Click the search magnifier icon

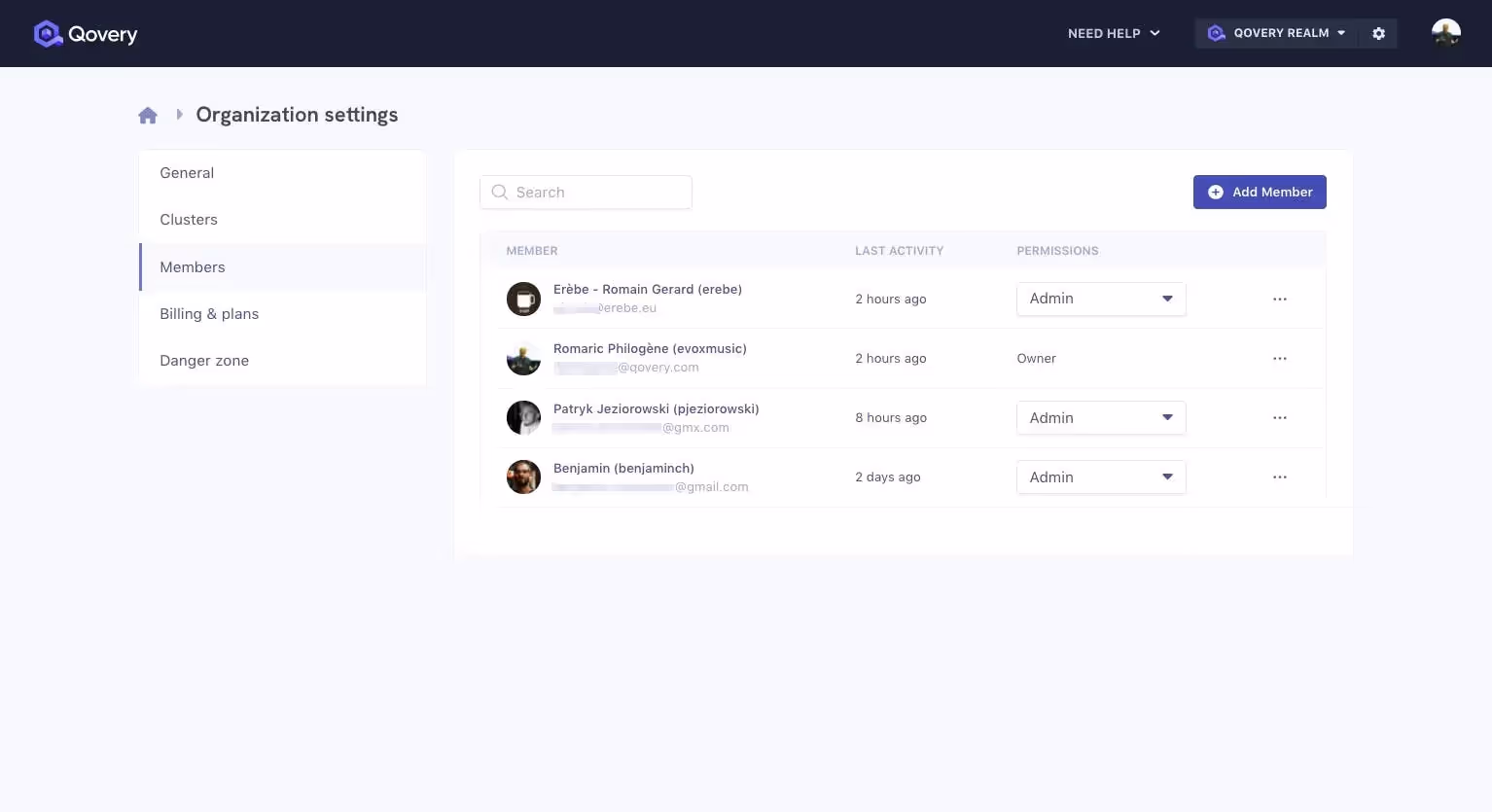coord(500,192)
